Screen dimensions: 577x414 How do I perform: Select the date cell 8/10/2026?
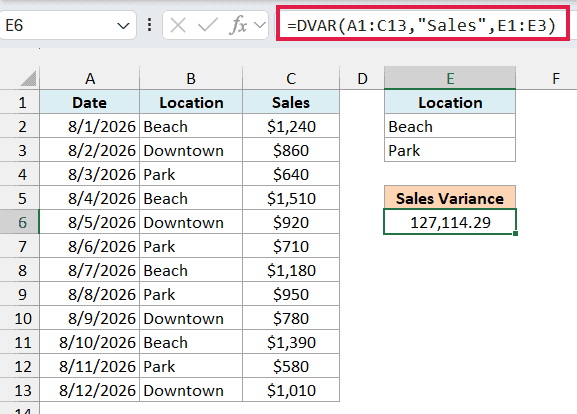89,342
